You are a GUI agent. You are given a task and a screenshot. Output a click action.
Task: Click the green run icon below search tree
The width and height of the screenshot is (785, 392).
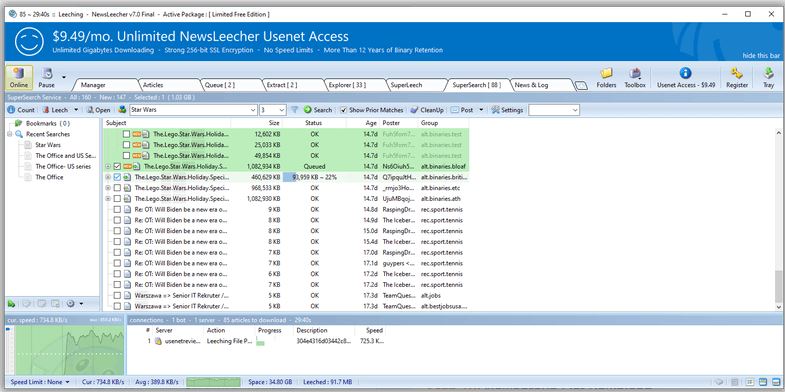tap(12, 303)
